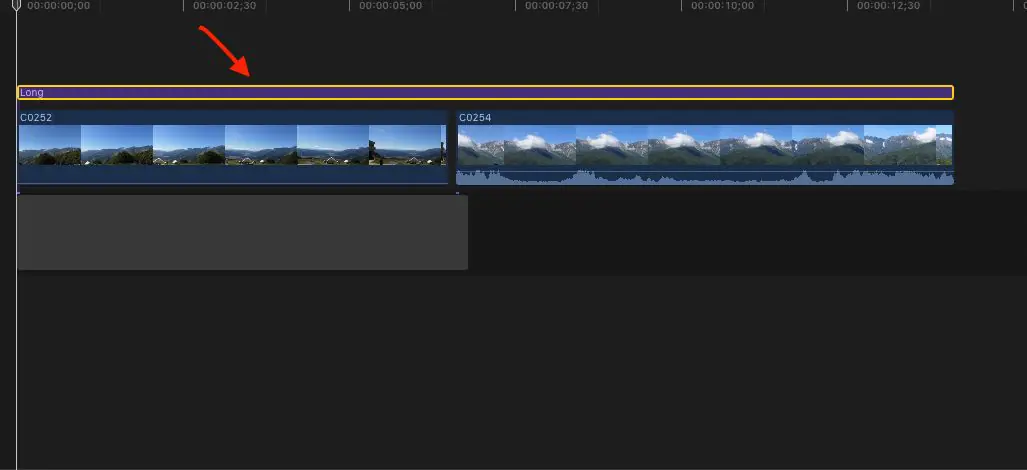Screen dimensions: 1027x470
Task: Click the playhead handle at timeline start
Action: pyautogui.click(x=16, y=6)
